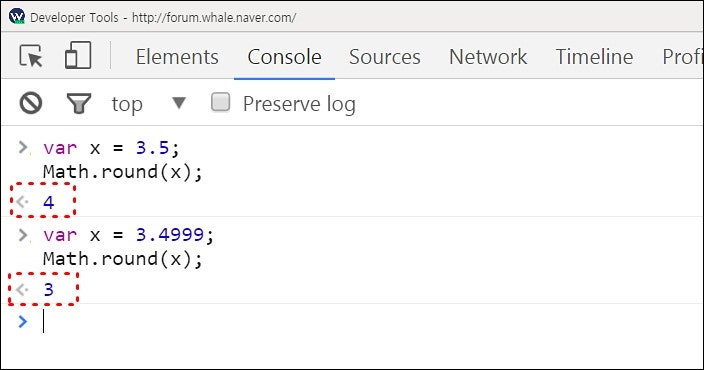Switch to the Sources tab
Screen dimensions: 704x370
pyautogui.click(x=385, y=57)
